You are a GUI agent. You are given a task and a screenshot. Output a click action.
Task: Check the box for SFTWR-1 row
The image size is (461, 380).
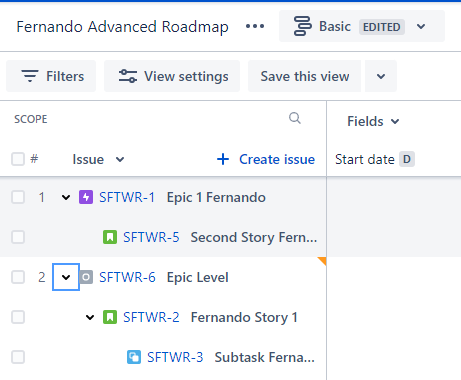[18, 197]
